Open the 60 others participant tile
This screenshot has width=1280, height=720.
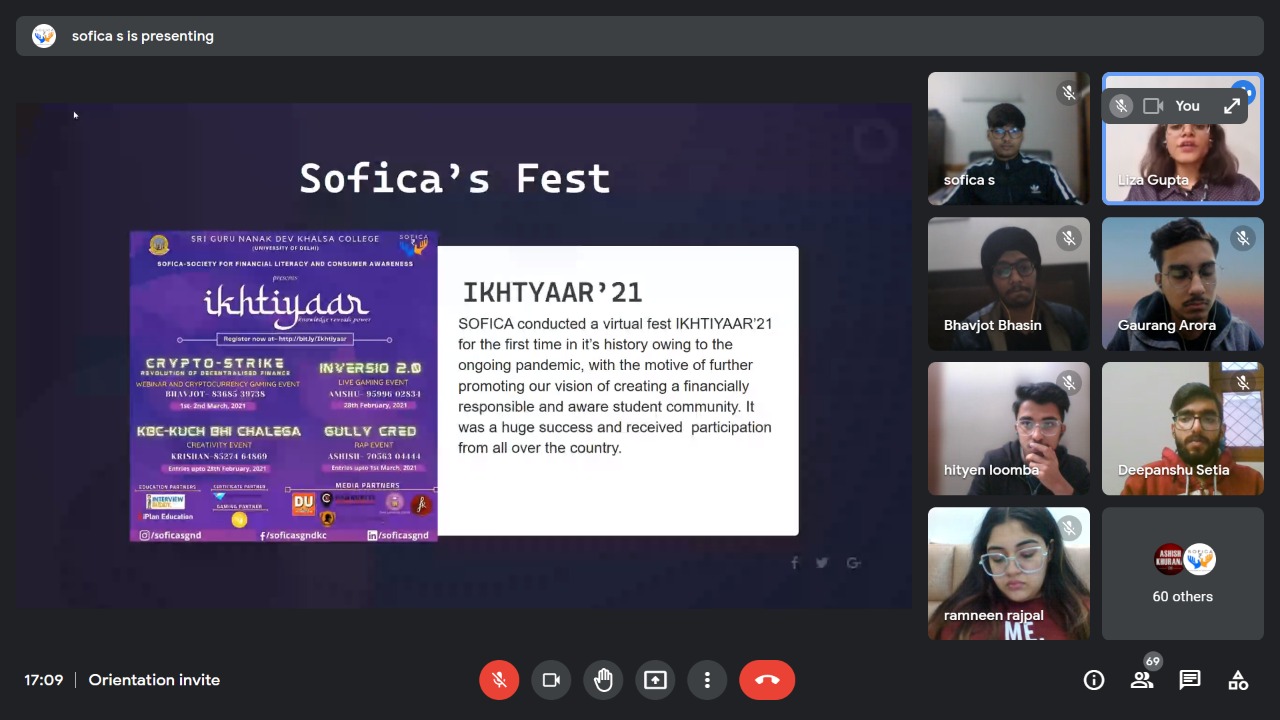1182,574
